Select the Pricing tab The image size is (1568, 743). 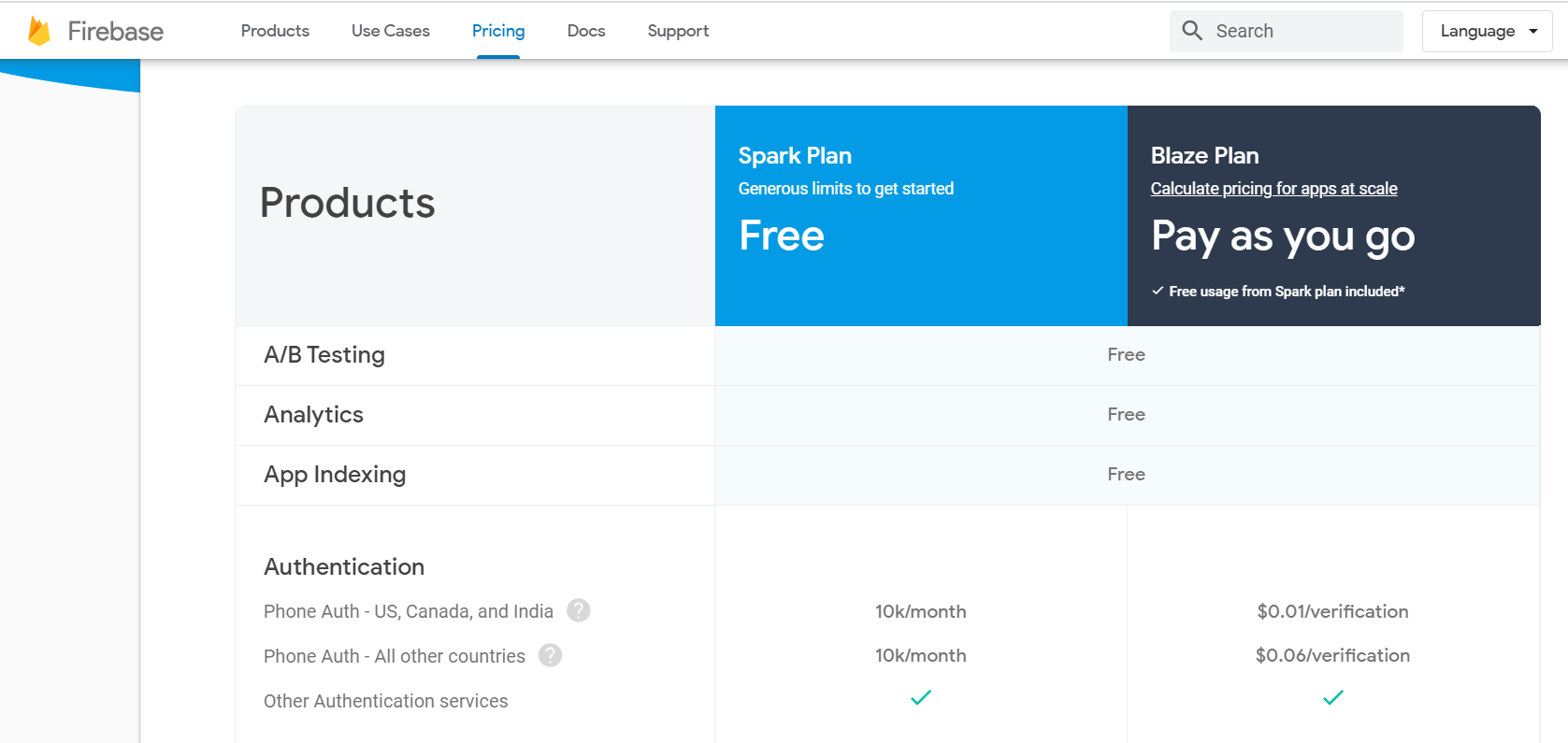(498, 31)
